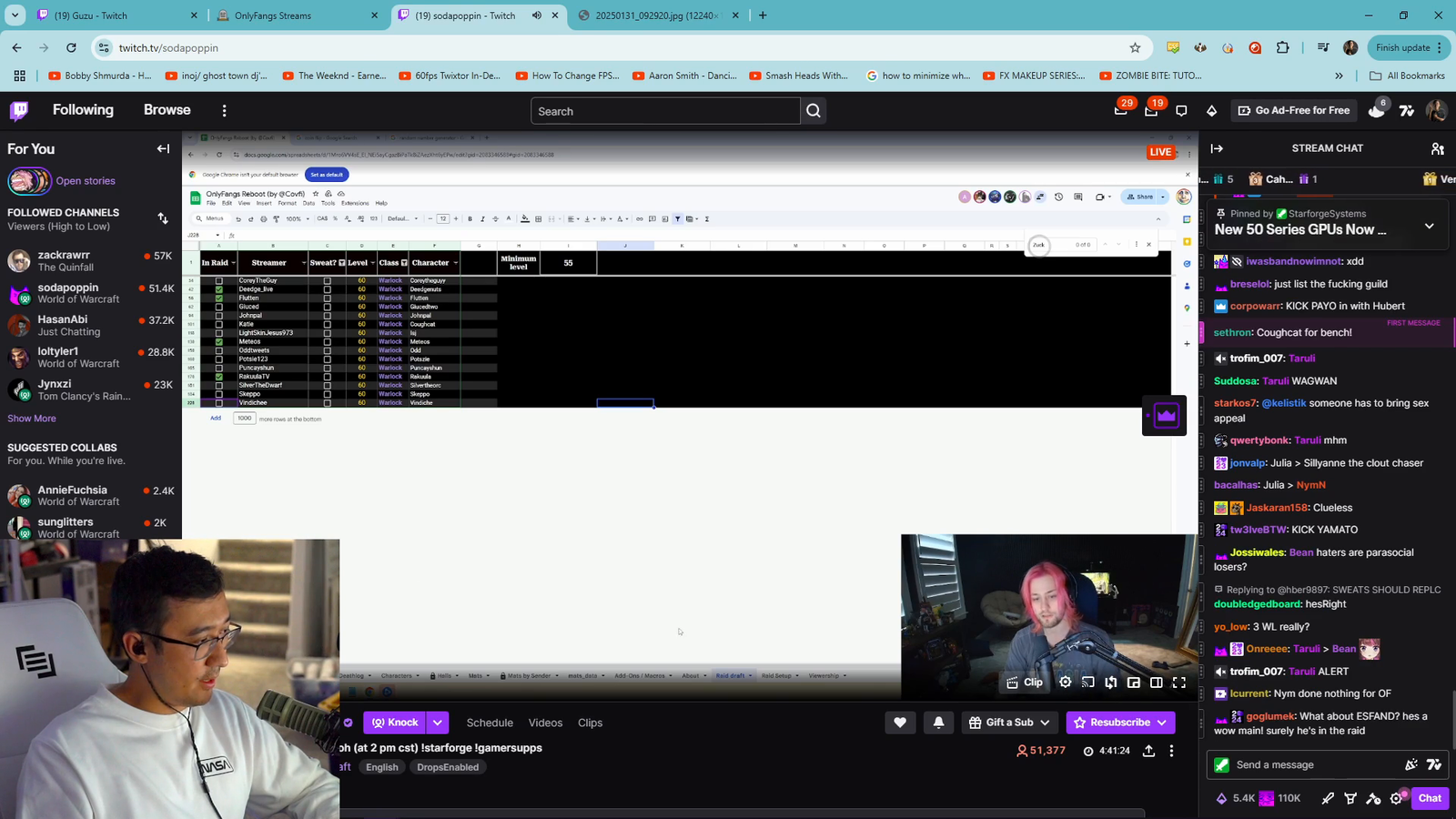
Task: Check In Raid box for Vindichee
Action: point(218,402)
